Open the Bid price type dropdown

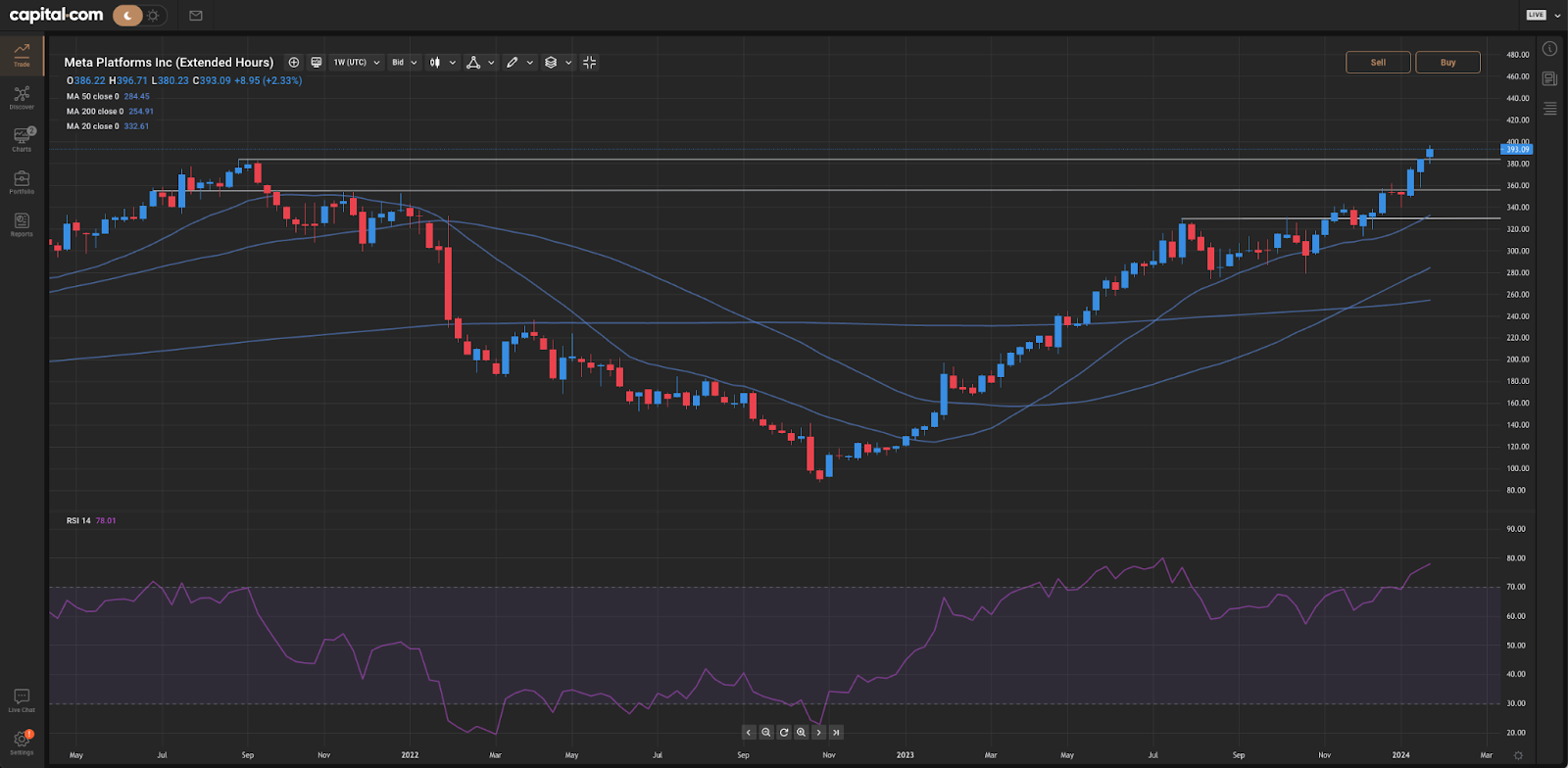click(405, 62)
